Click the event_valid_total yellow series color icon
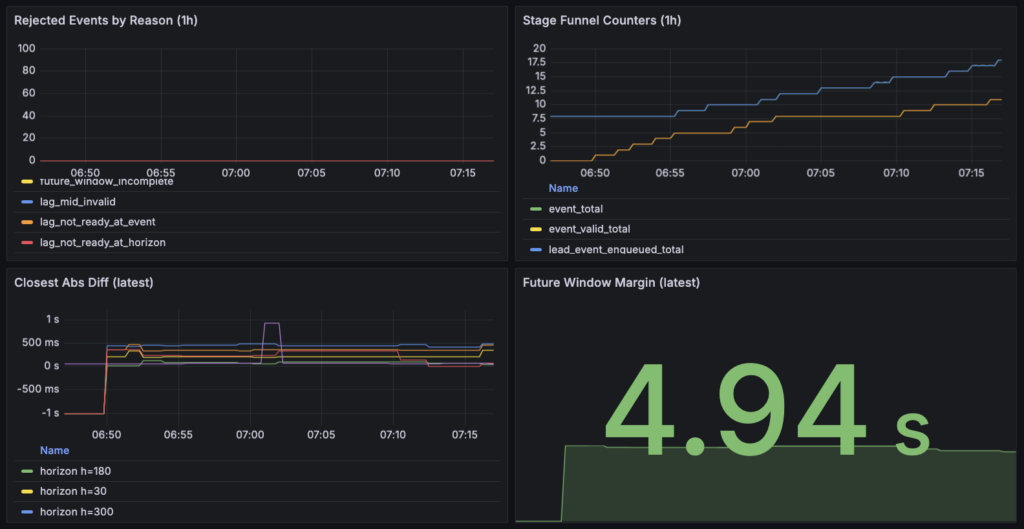 pos(536,229)
